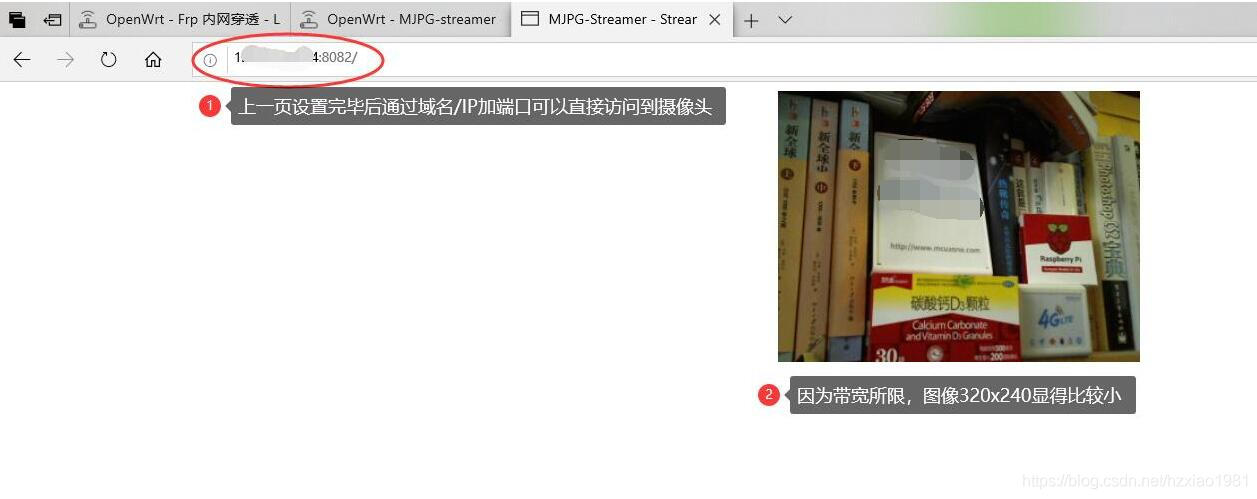Open the tabs you've set aside

[17, 19]
